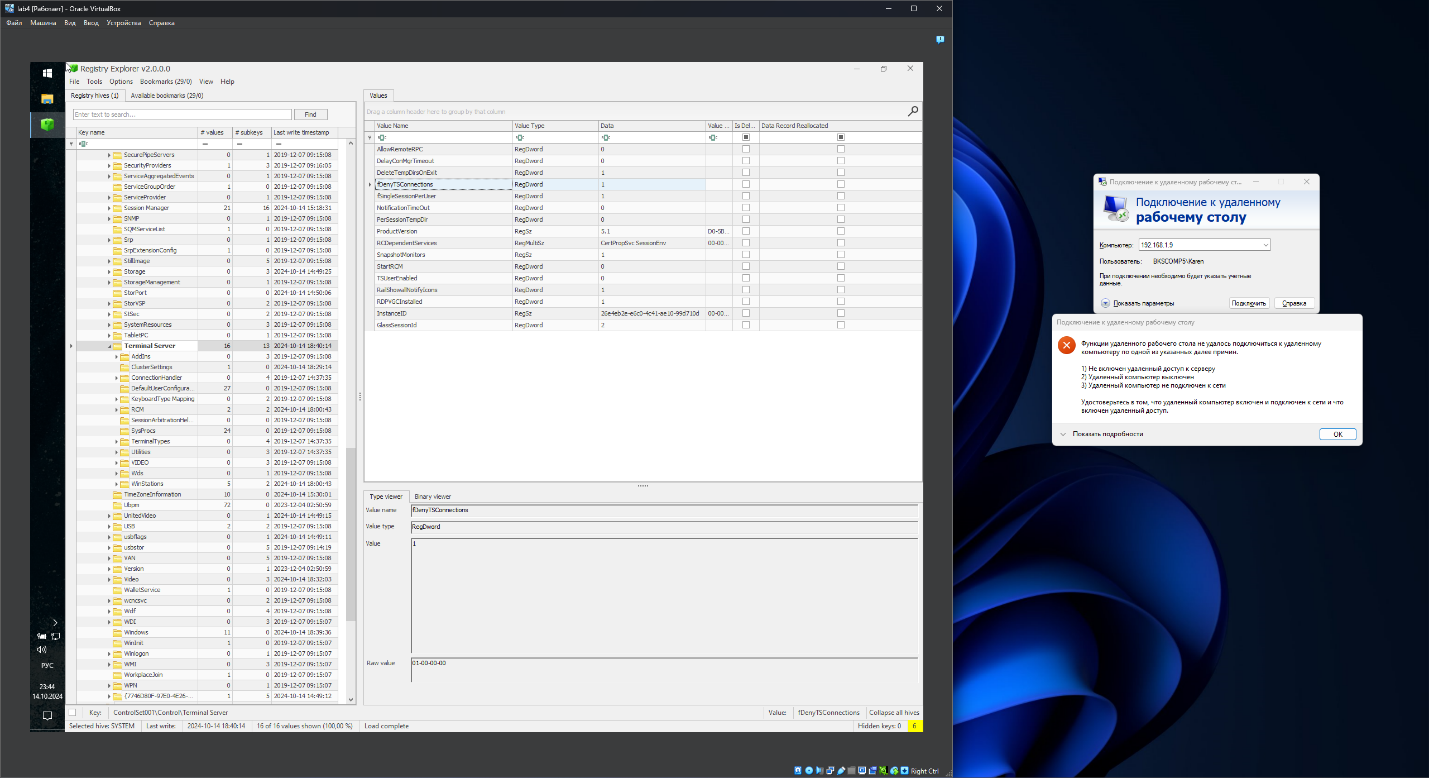
Task: Click the РУС language indicator
Action: (x=47, y=665)
